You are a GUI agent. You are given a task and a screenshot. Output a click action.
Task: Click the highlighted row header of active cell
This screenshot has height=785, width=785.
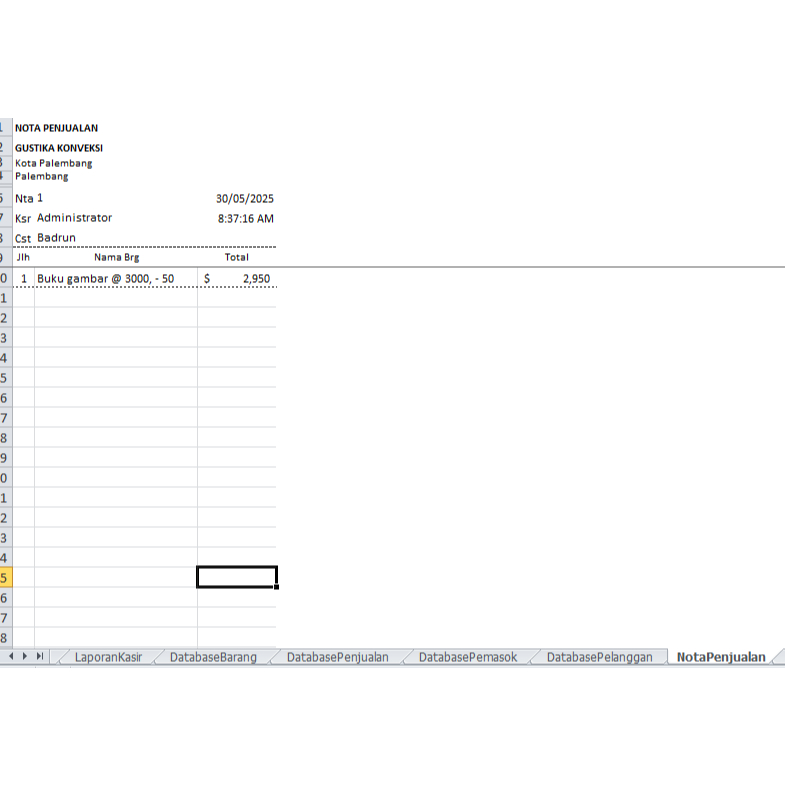(6, 577)
